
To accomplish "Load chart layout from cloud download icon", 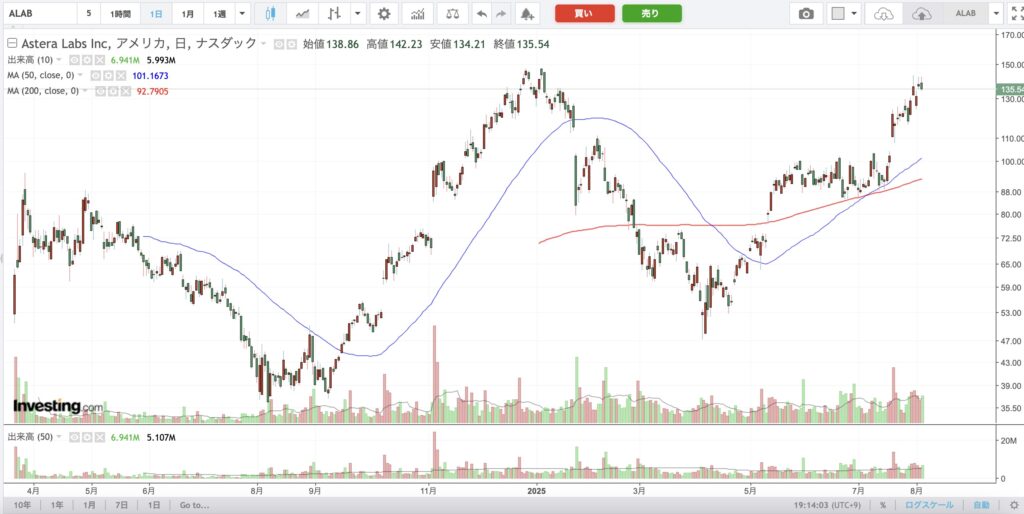I will pos(883,13).
